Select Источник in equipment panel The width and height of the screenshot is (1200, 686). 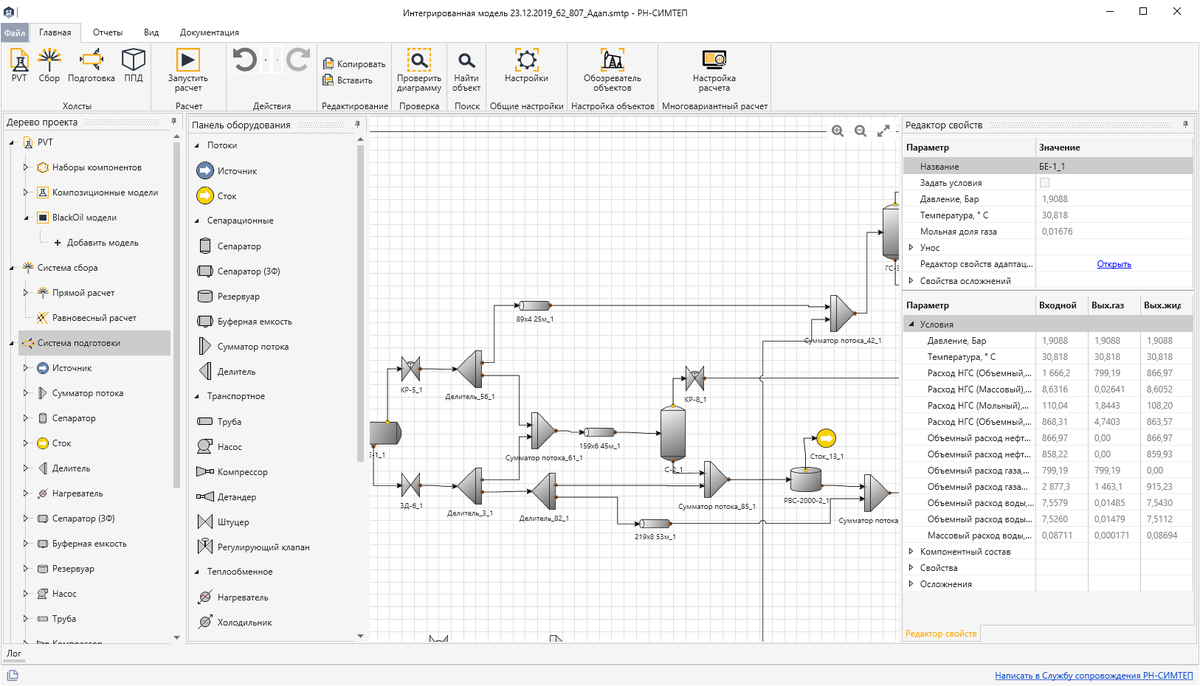pyautogui.click(x=227, y=171)
